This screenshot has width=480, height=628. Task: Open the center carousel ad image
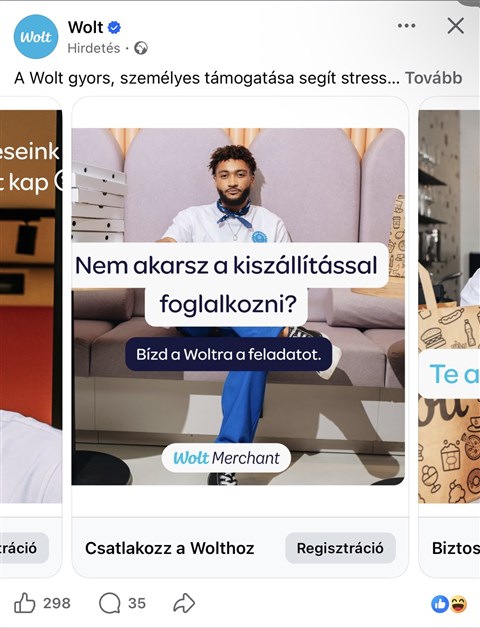238,306
